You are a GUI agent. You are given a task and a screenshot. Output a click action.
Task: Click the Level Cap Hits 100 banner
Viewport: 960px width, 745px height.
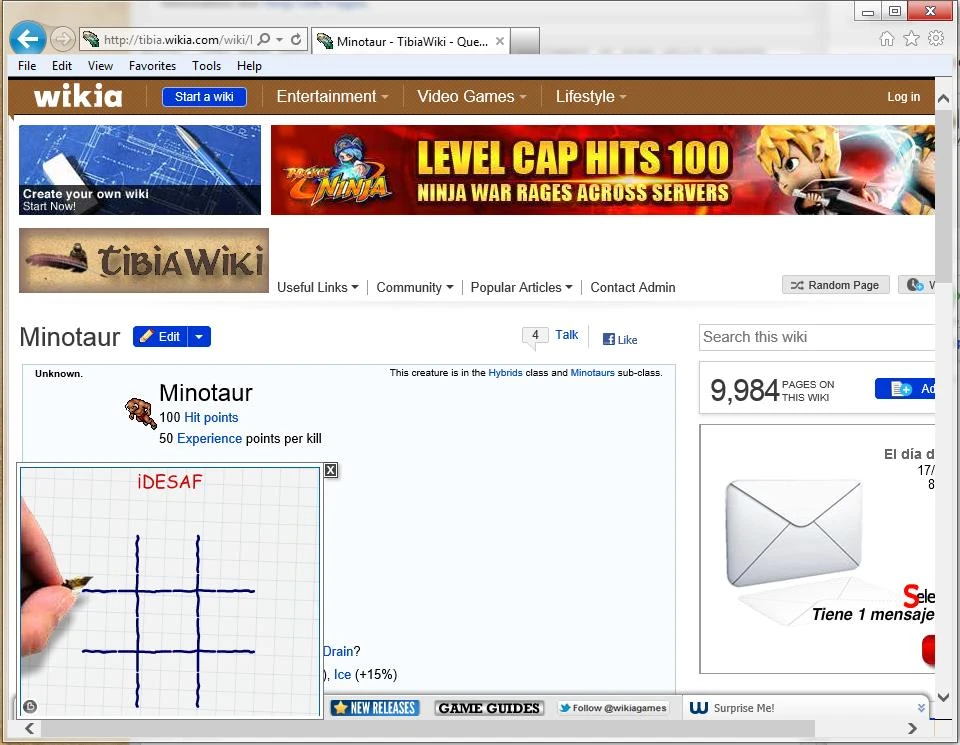pos(602,170)
